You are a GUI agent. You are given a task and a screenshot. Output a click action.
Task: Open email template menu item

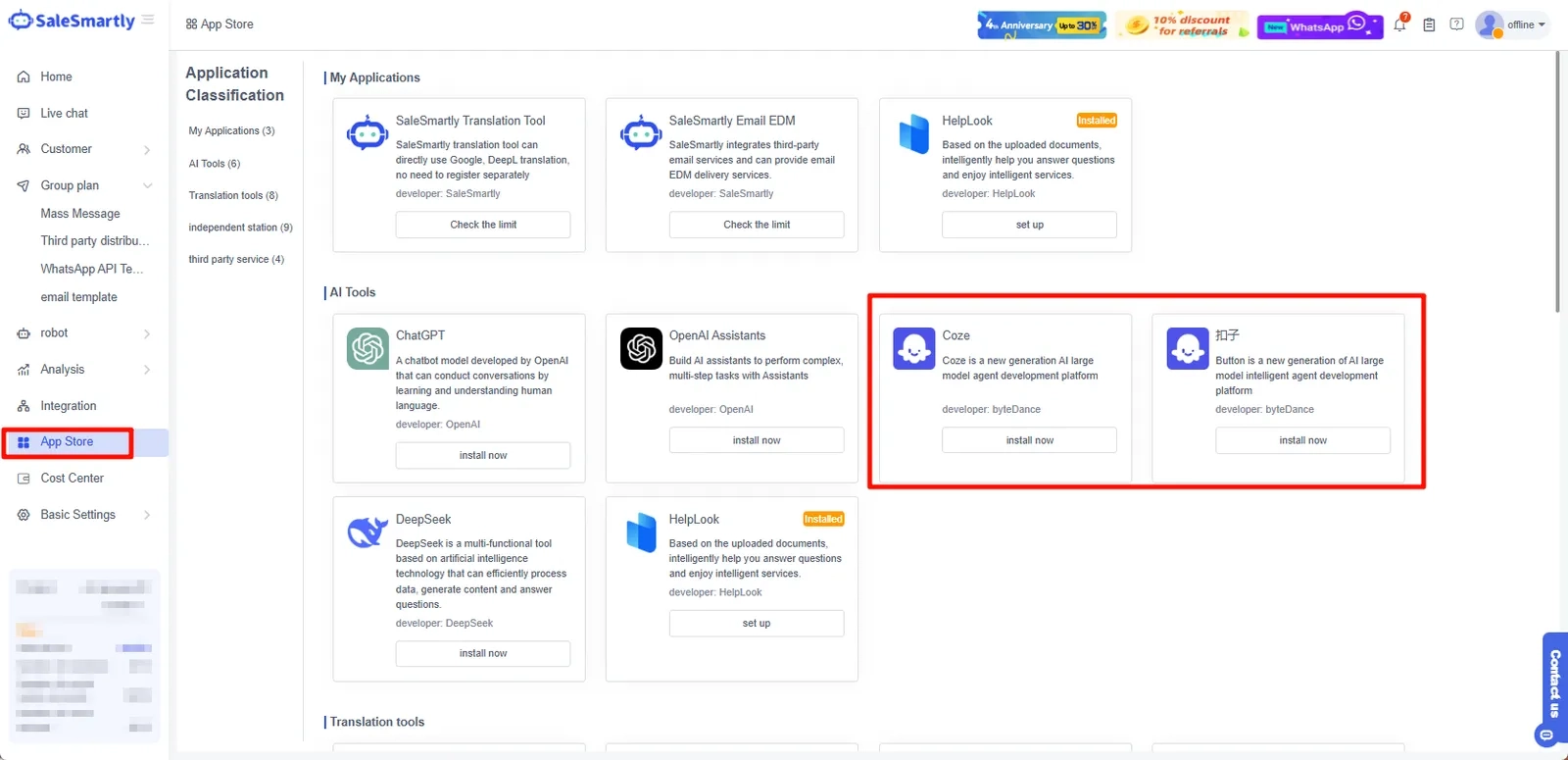tap(78, 297)
